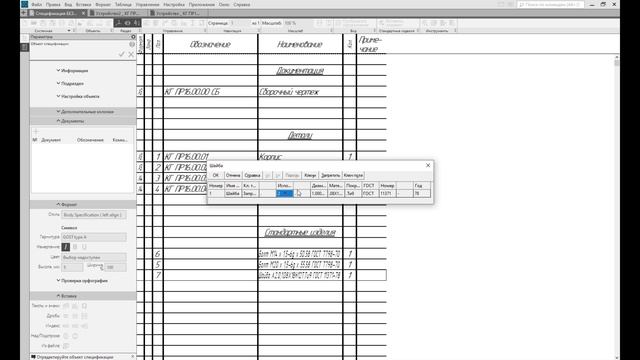640x360 pixels.
Task: Open the Таблица menu
Action: pyautogui.click(x=123, y=4)
